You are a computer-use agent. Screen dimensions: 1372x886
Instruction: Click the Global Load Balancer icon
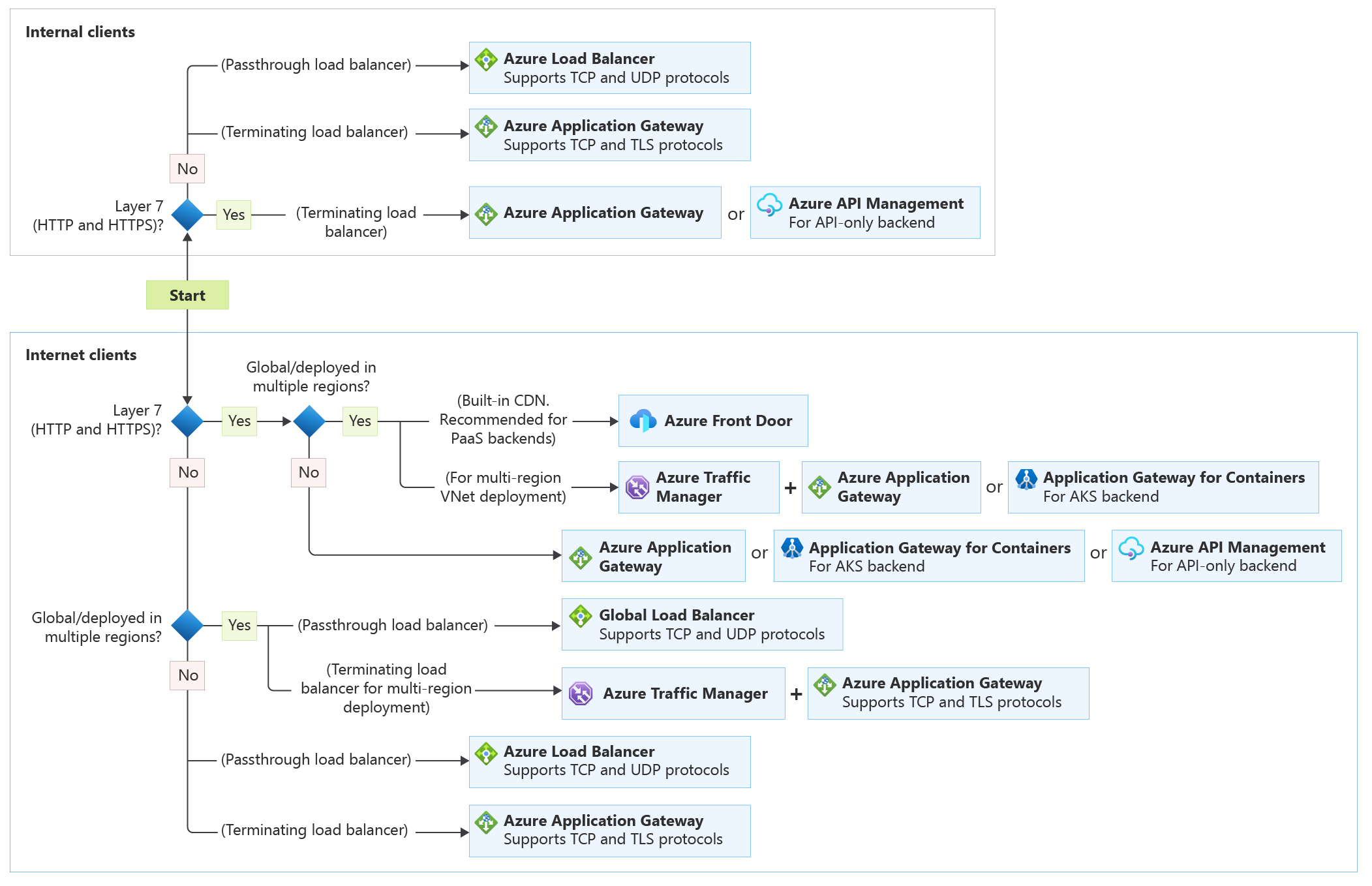[580, 616]
